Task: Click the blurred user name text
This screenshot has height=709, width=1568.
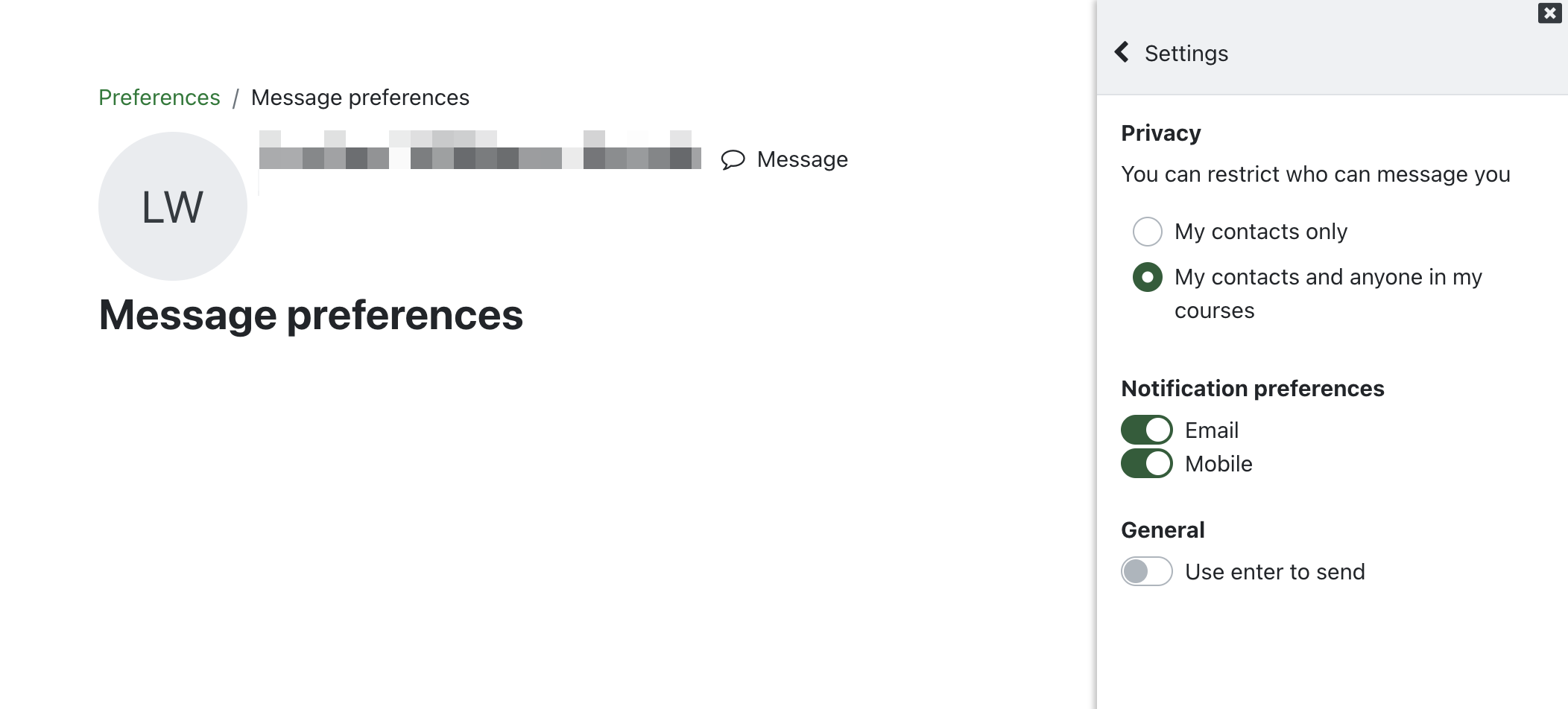Action: pyautogui.click(x=480, y=150)
